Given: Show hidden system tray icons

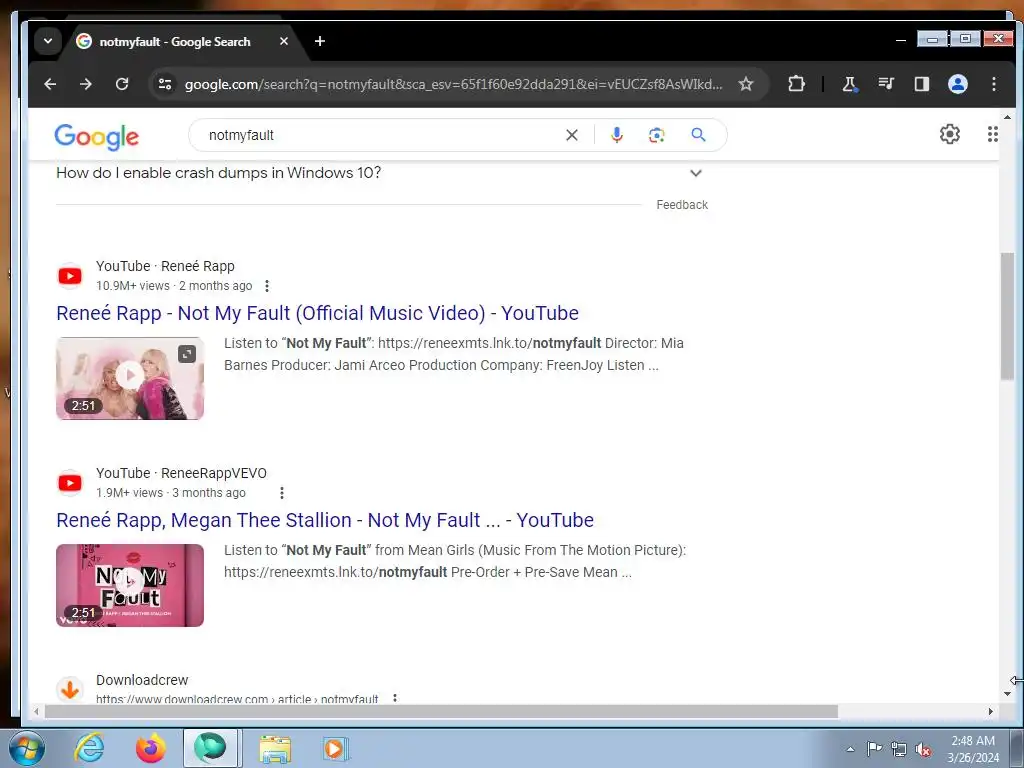Looking at the screenshot, I should point(850,749).
